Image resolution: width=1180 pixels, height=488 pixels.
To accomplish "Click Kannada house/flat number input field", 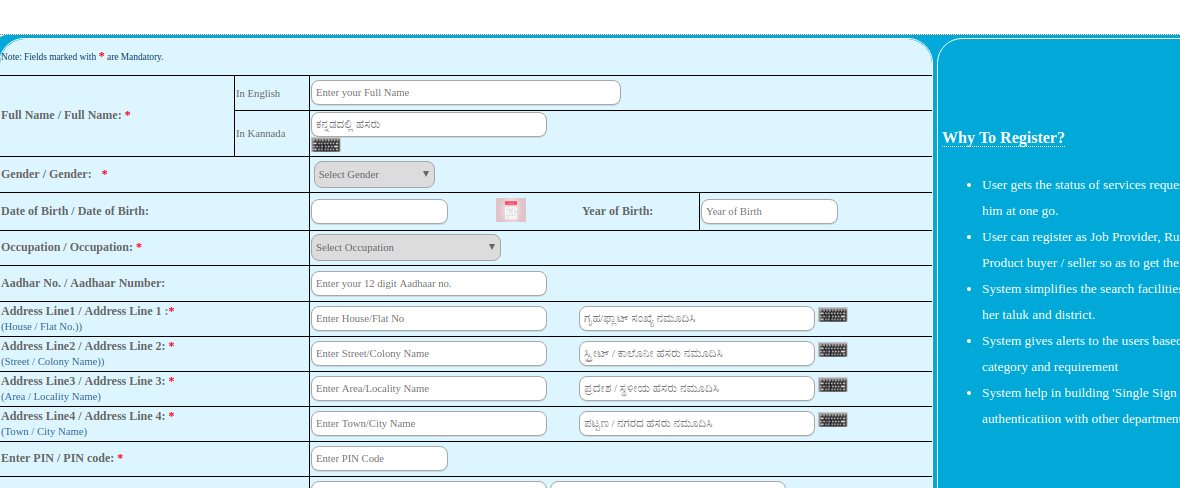I will [696, 319].
